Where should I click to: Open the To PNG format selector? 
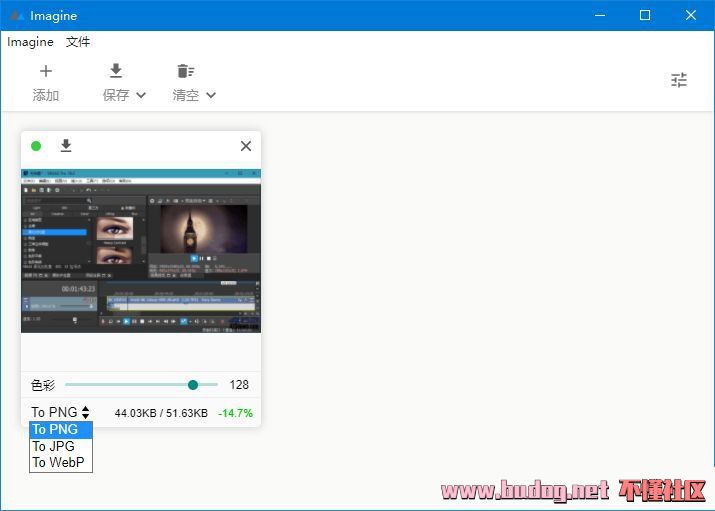click(60, 412)
